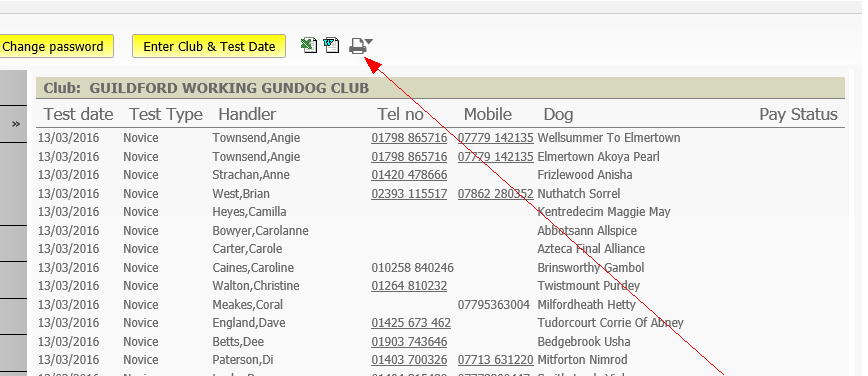This screenshot has width=868, height=376.
Task: Select handler Caines,Caroline
Action: pyautogui.click(x=254, y=268)
